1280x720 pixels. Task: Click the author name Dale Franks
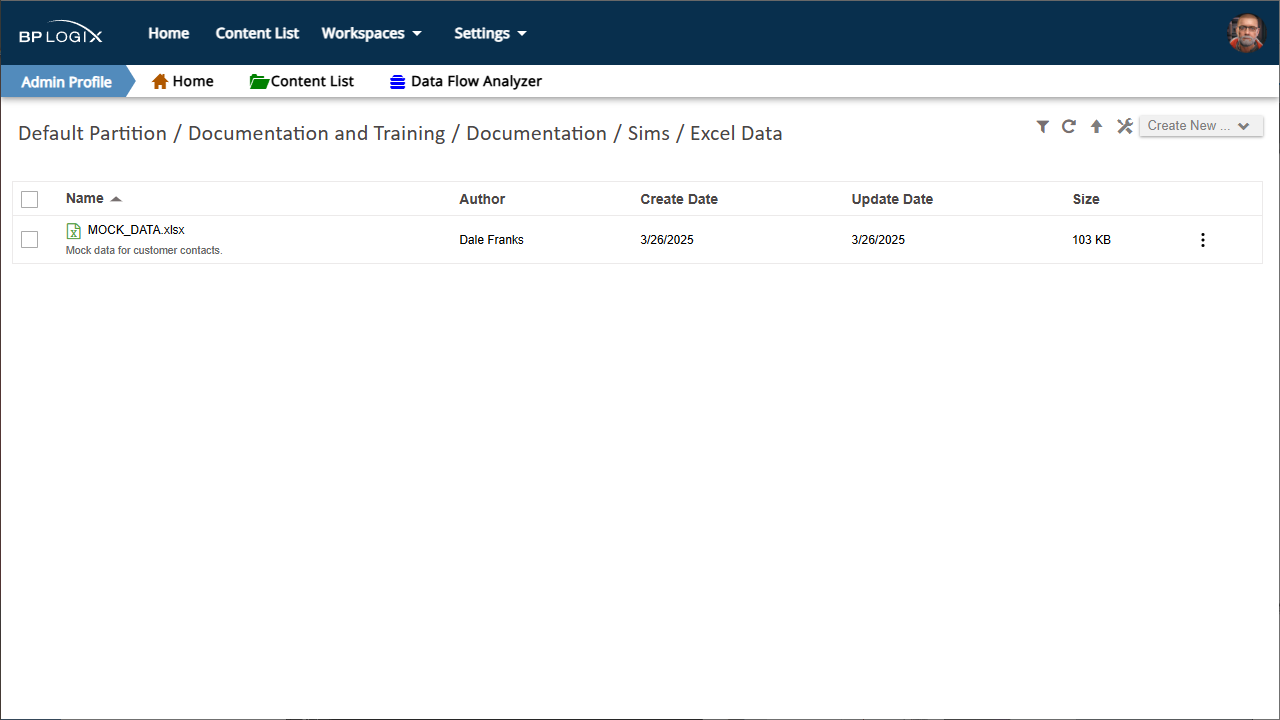coord(491,240)
